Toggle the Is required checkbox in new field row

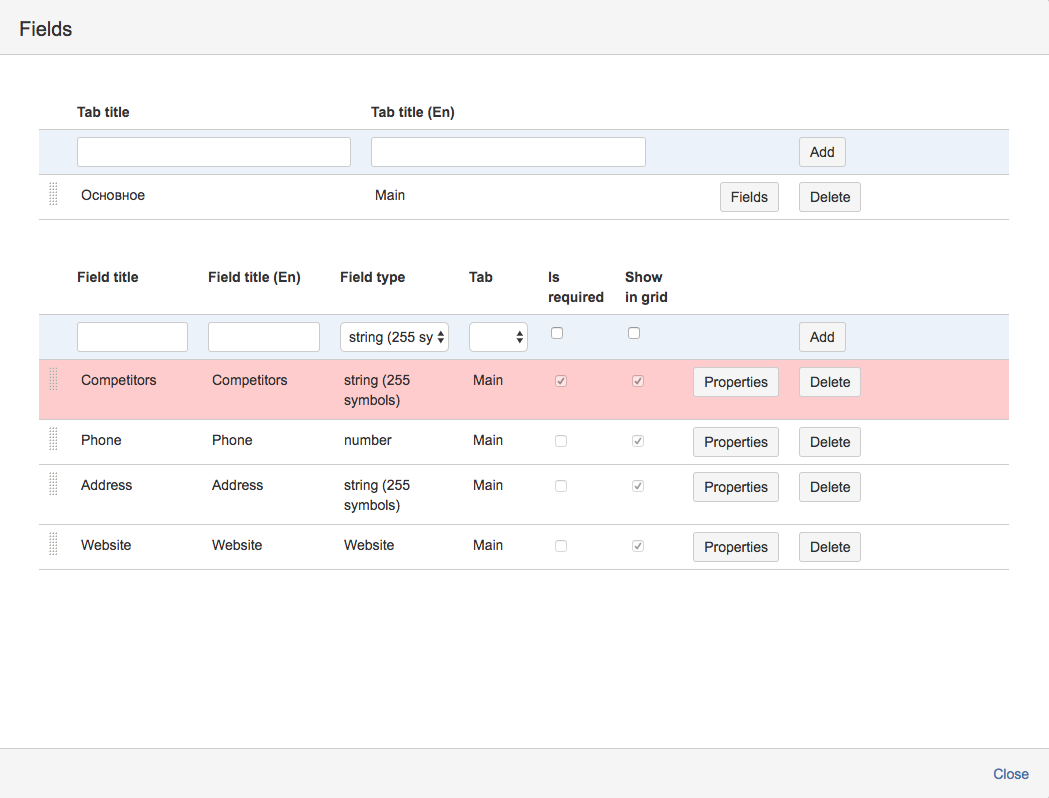(557, 333)
